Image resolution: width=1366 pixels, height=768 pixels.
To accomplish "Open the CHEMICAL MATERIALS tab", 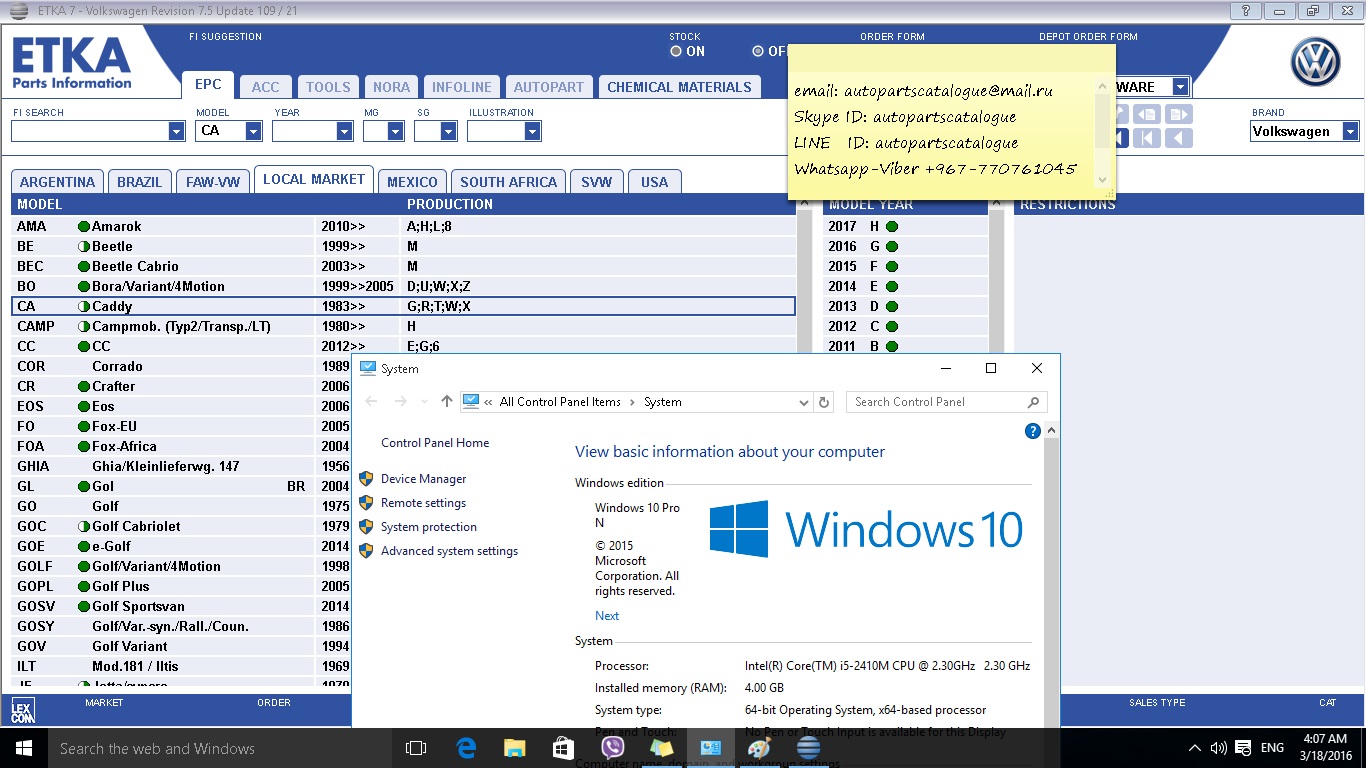I will coord(680,87).
